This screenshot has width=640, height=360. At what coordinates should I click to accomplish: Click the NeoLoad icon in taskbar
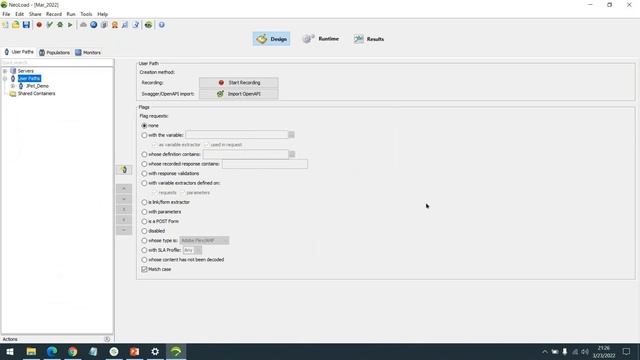(176, 351)
